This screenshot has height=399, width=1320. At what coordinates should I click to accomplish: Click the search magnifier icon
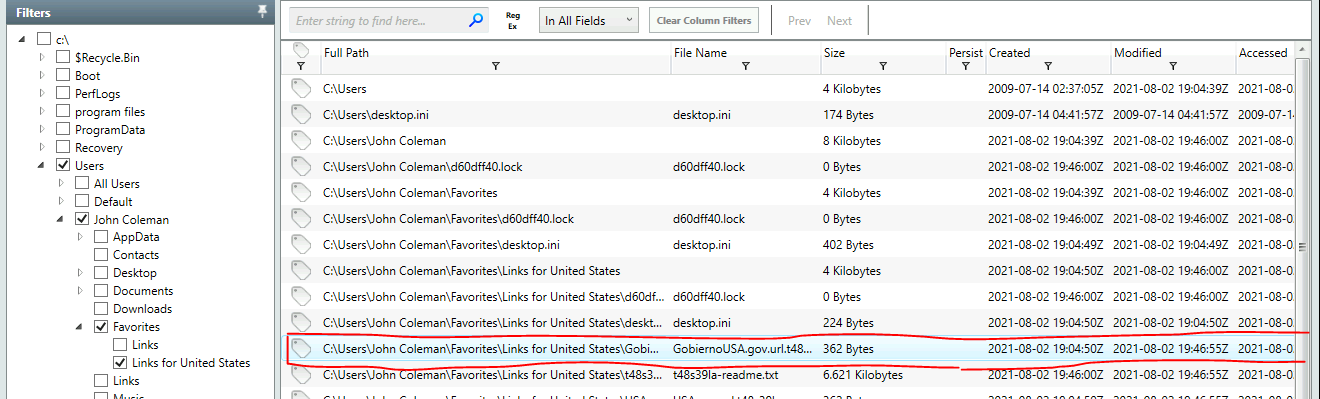[x=477, y=19]
